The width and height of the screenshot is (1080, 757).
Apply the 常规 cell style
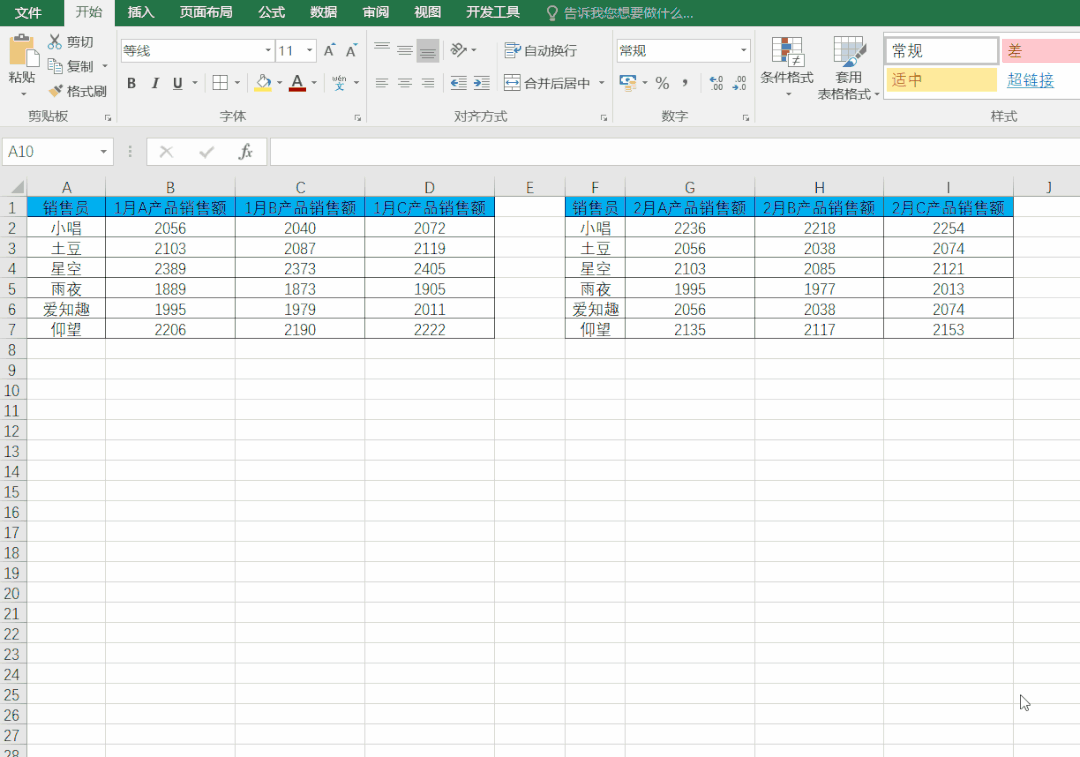942,50
